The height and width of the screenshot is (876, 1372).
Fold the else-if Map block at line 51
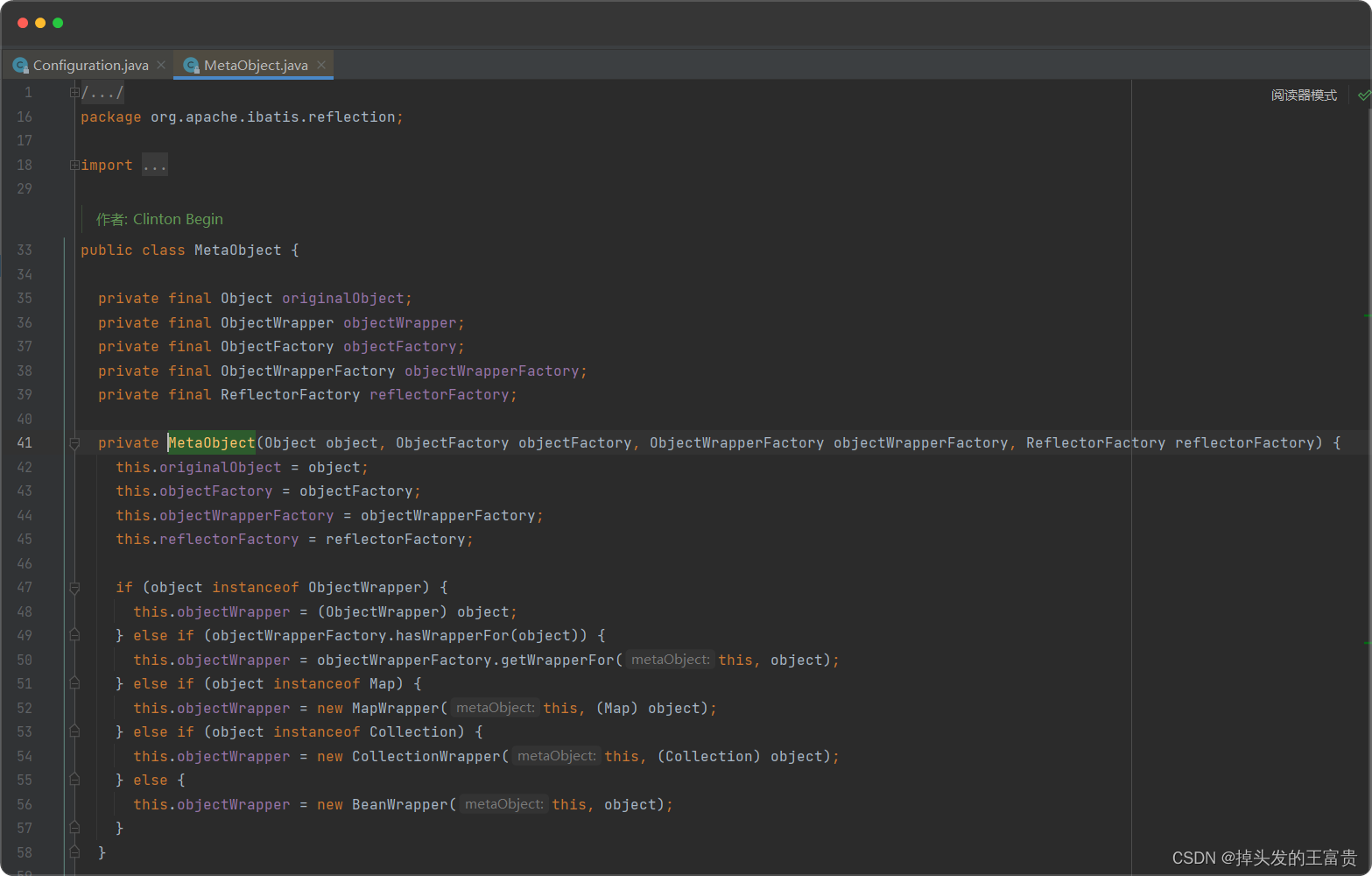pyautogui.click(x=74, y=683)
